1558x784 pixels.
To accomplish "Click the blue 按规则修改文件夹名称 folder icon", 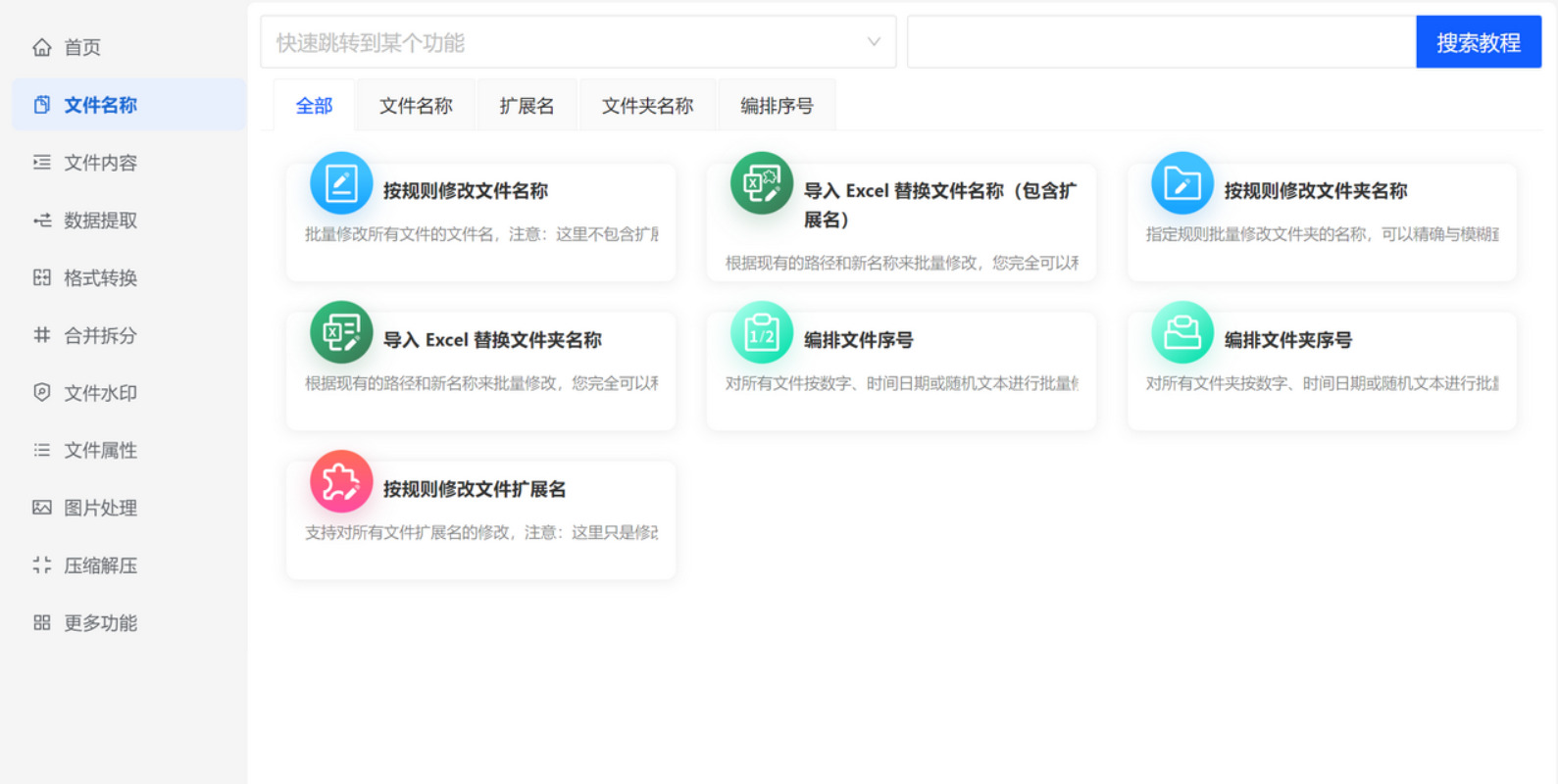I will 1182,183.
